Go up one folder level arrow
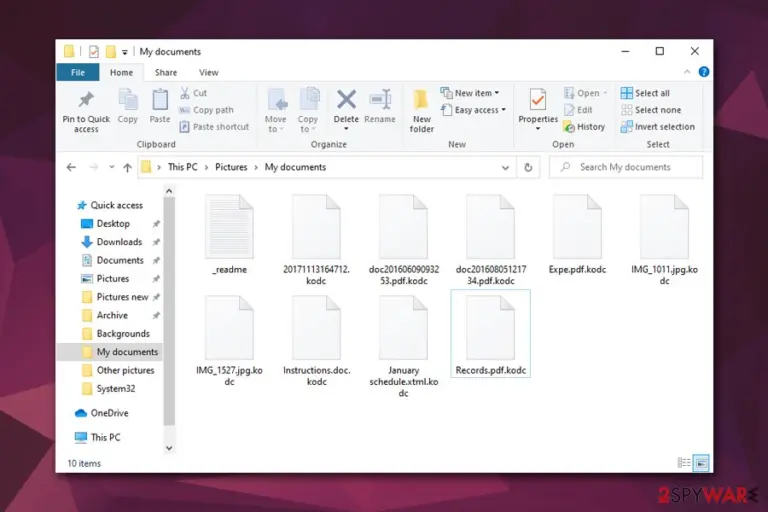The image size is (768, 512). coord(127,168)
